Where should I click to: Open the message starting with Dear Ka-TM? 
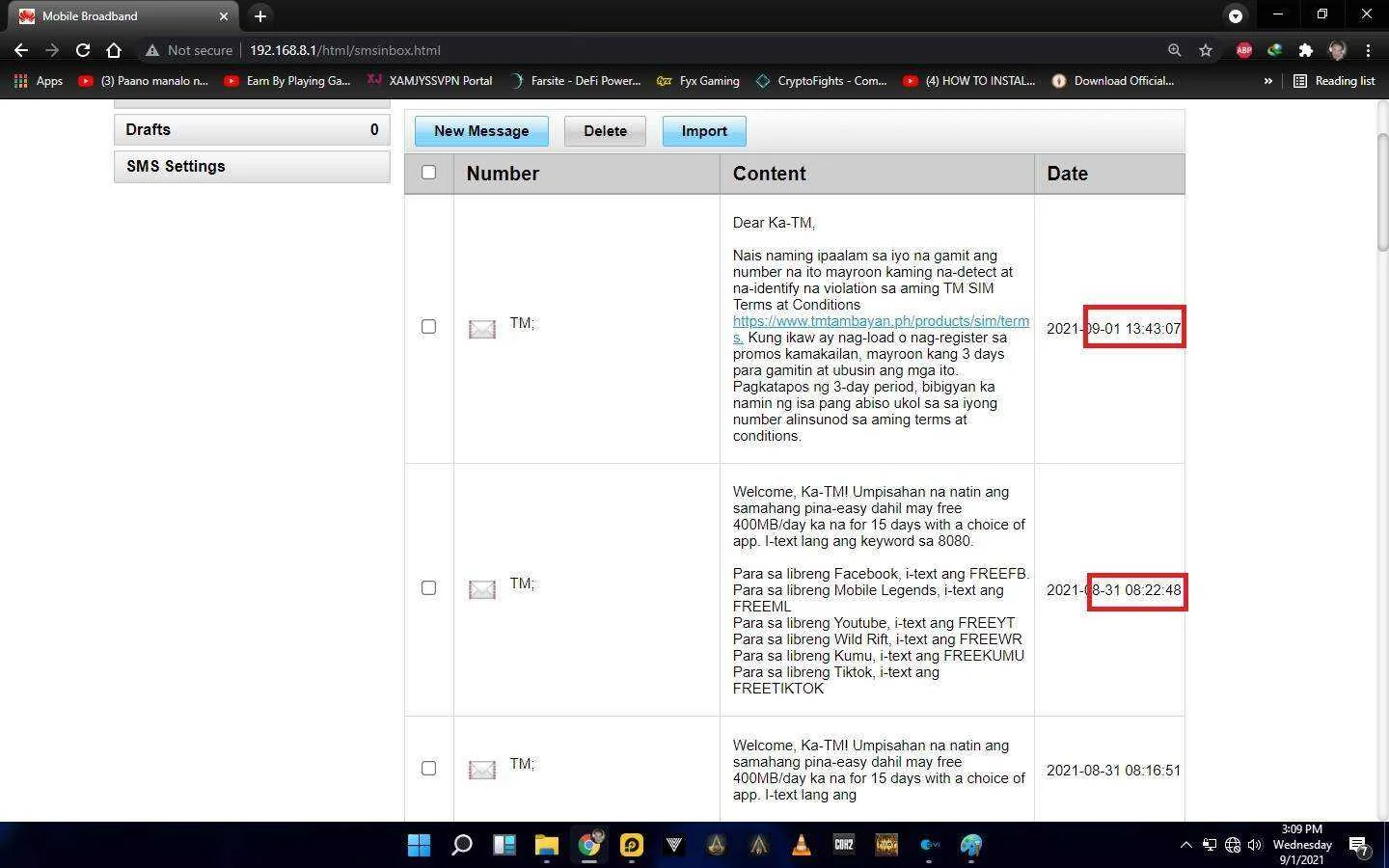881,329
